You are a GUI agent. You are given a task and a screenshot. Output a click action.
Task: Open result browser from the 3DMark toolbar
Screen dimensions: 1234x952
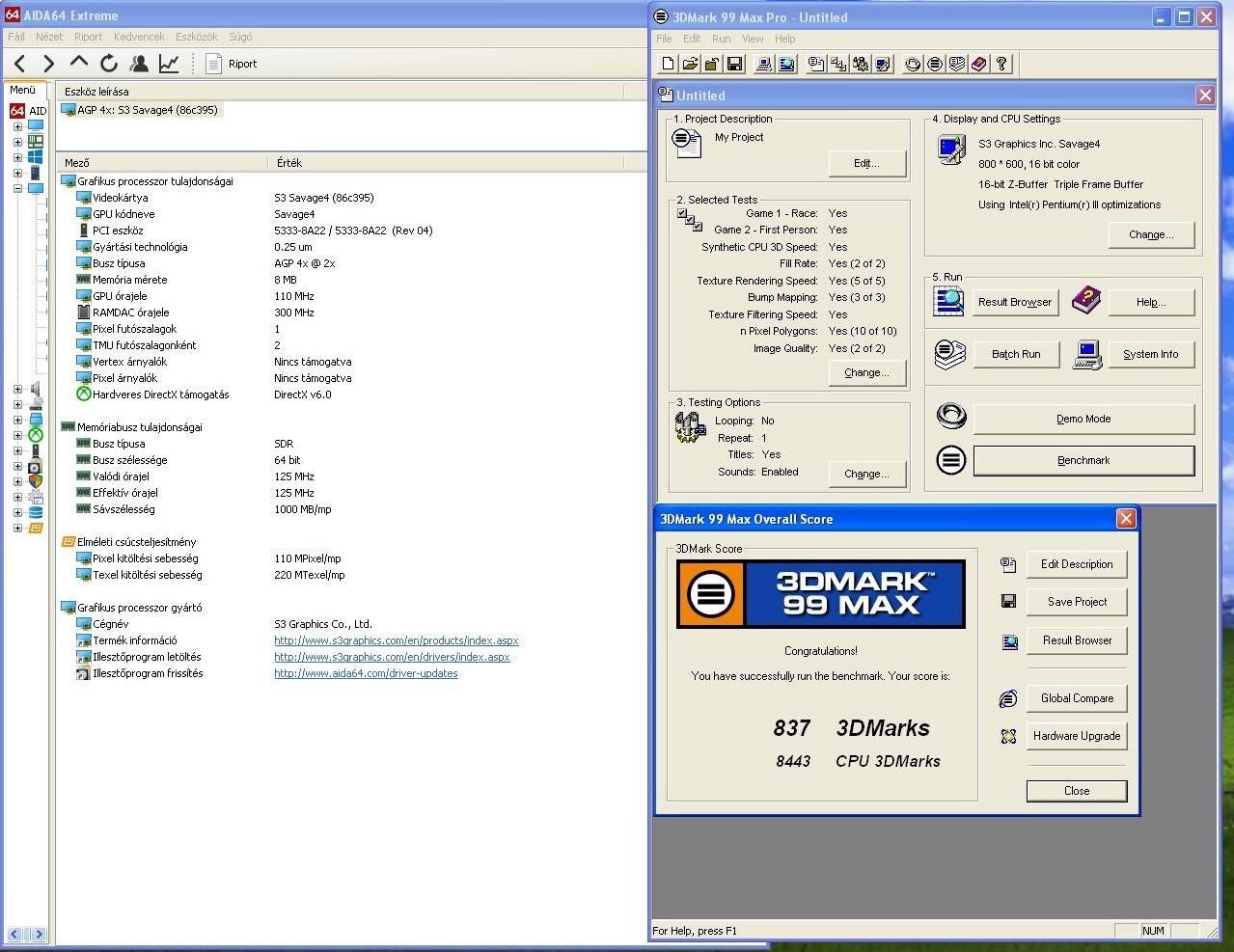786,65
